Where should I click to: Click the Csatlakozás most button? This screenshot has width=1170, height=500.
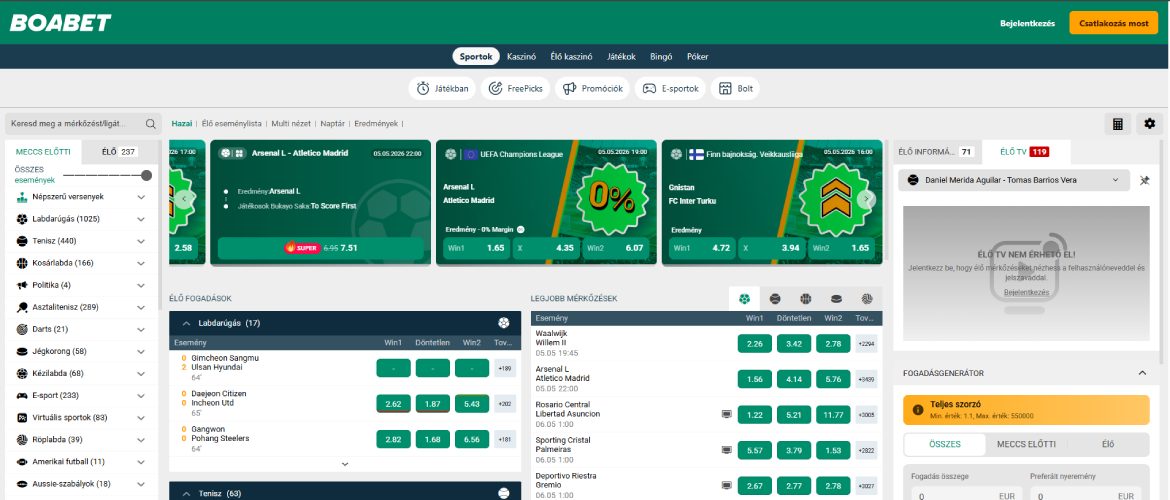click(x=1113, y=23)
